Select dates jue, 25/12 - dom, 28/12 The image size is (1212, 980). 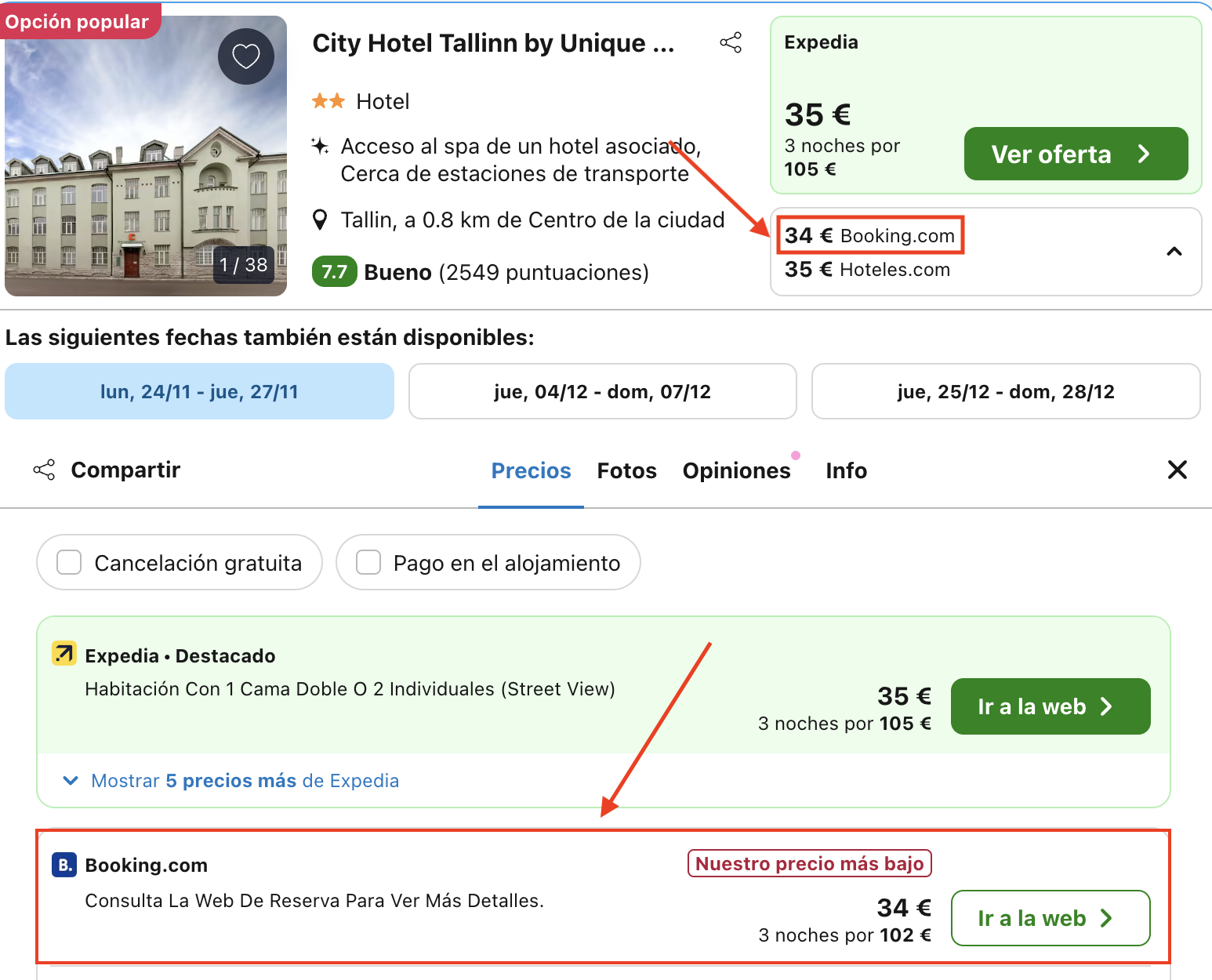[1005, 391]
